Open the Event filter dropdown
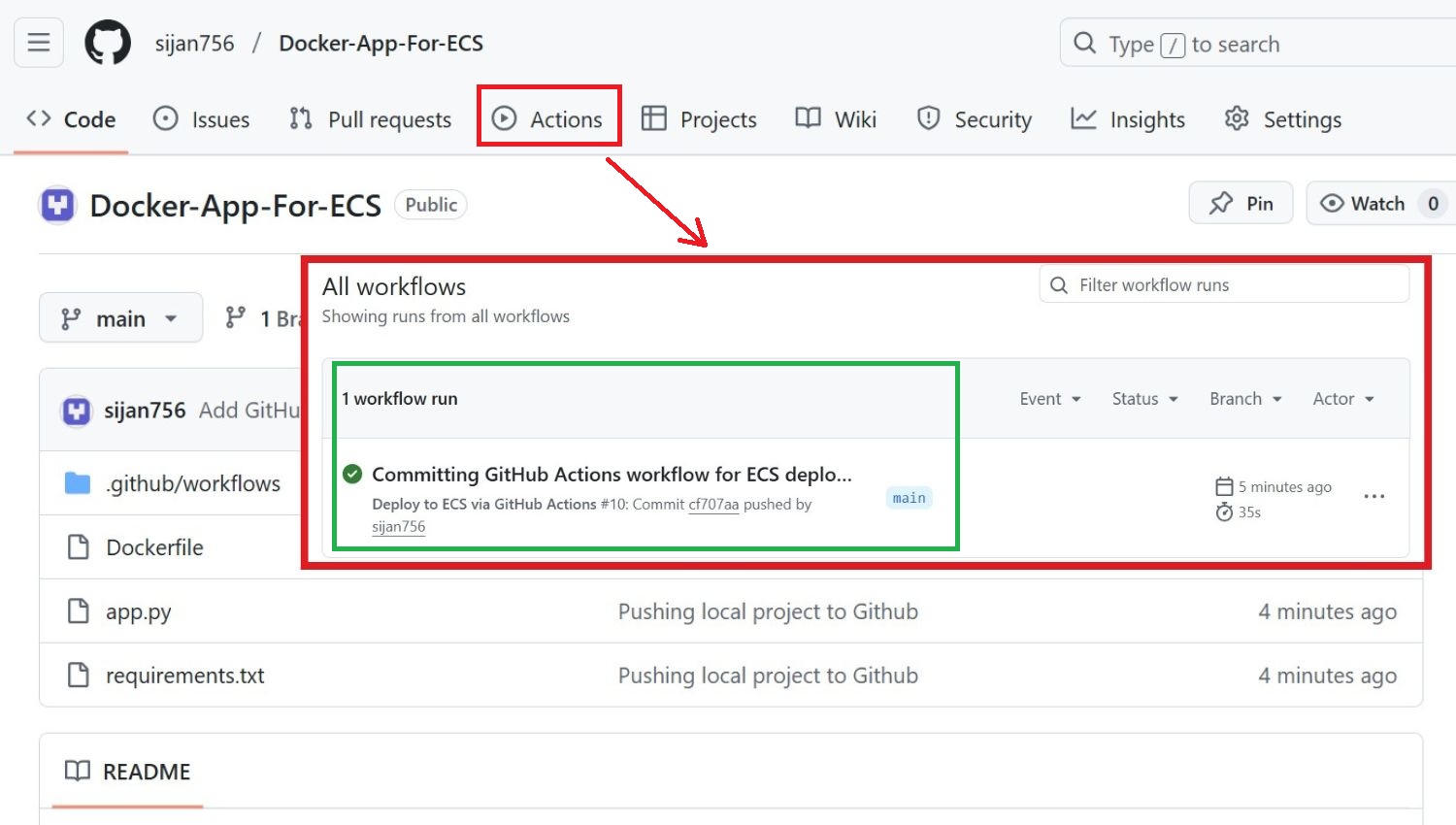The image size is (1456, 825). point(1049,398)
